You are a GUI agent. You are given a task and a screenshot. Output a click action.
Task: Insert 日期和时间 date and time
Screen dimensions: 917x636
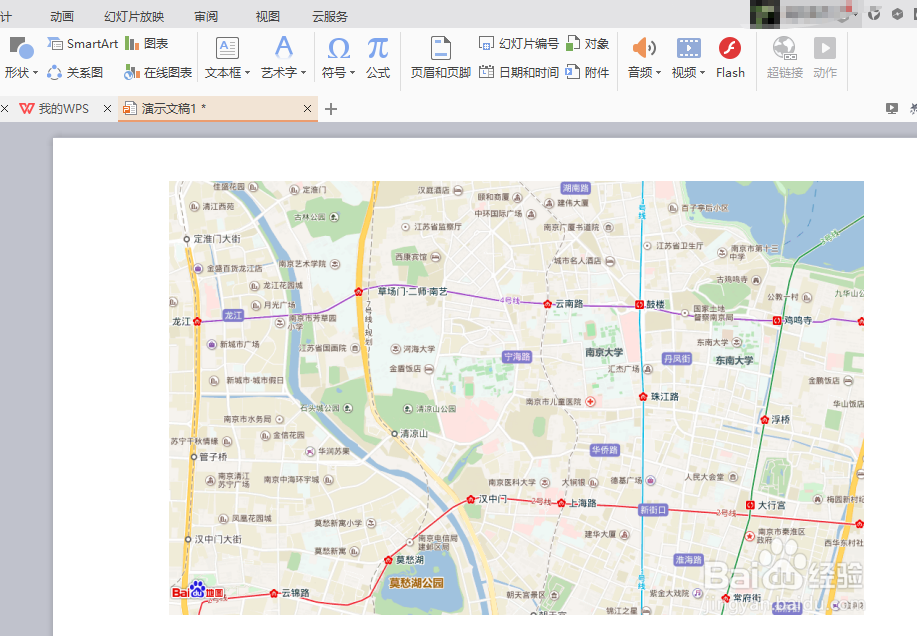[518, 72]
